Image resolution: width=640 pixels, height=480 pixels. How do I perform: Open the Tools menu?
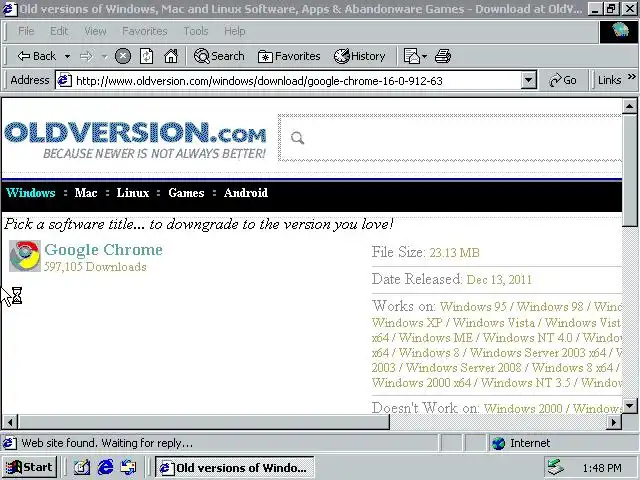click(x=196, y=31)
